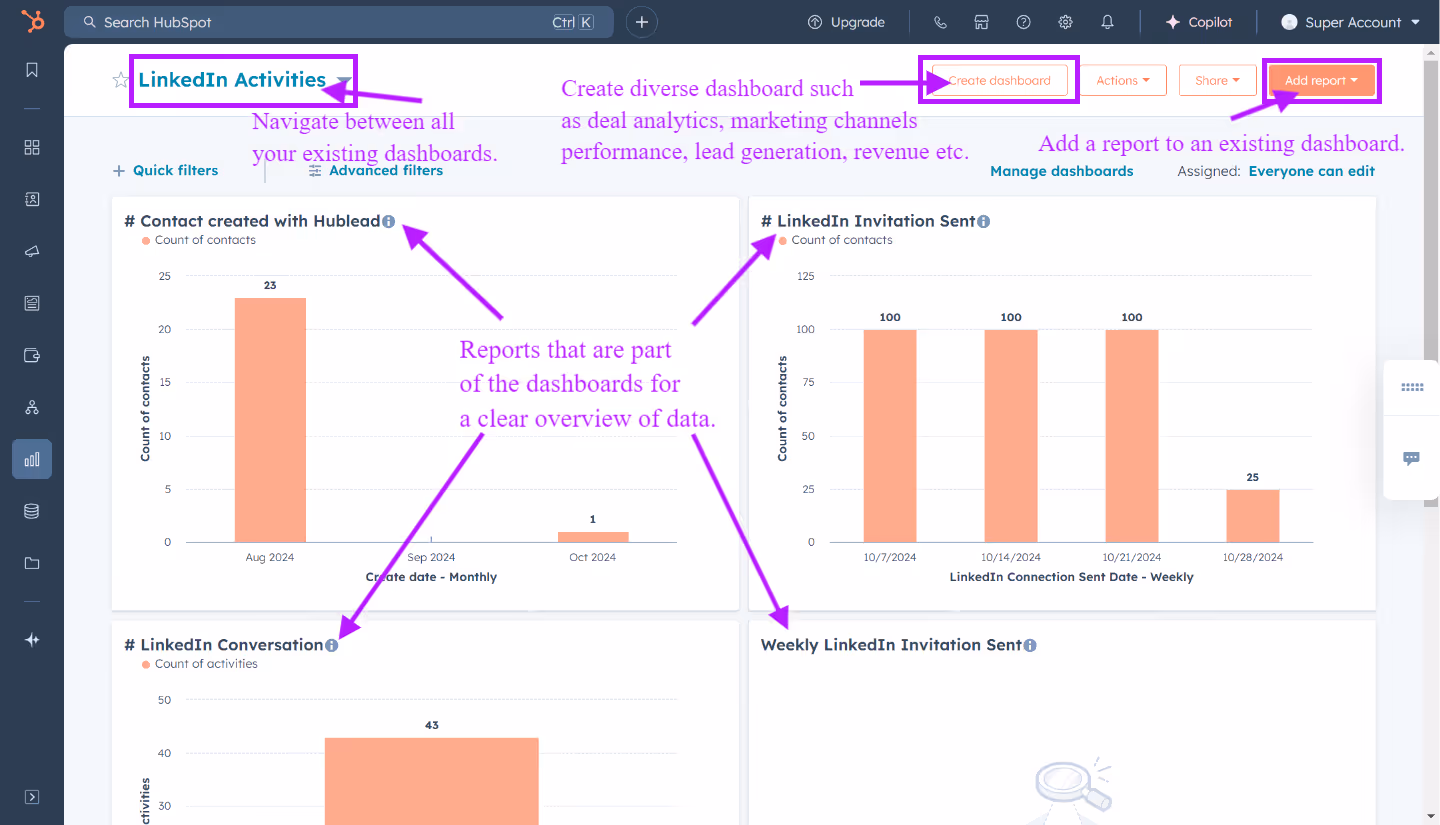Open the Data Management database icon in sidebar
The height and width of the screenshot is (825, 1440).
[x=31, y=511]
